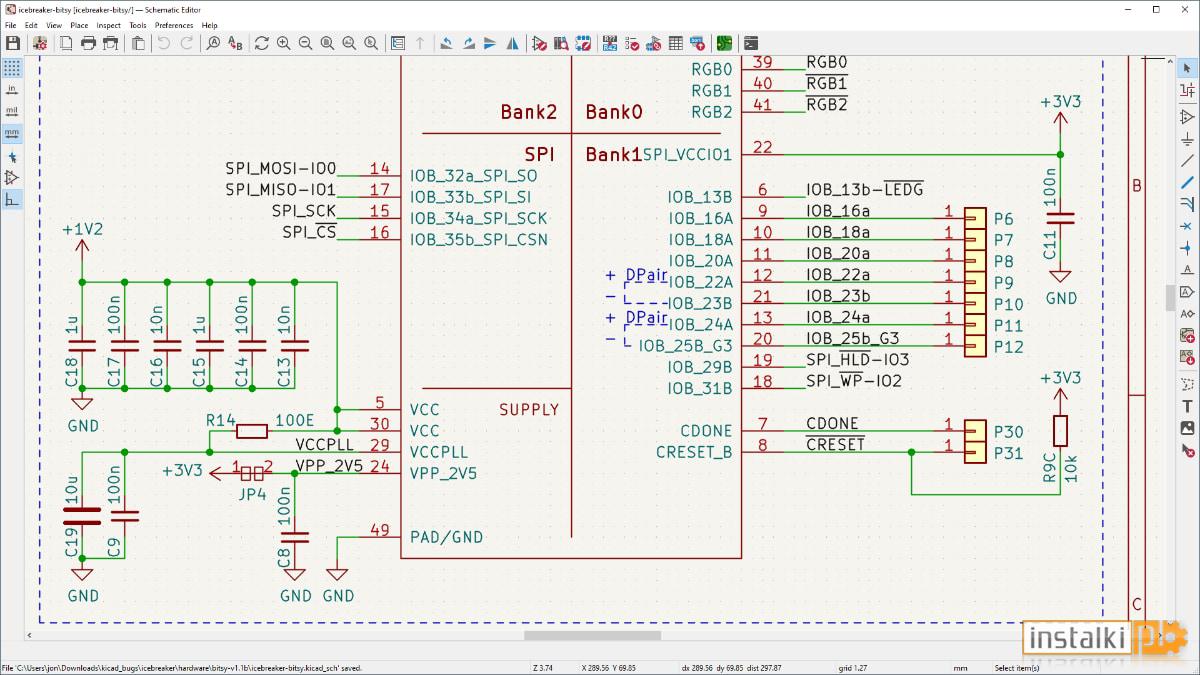1200x675 pixels.
Task: Open the symbol editor
Action: click(539, 43)
